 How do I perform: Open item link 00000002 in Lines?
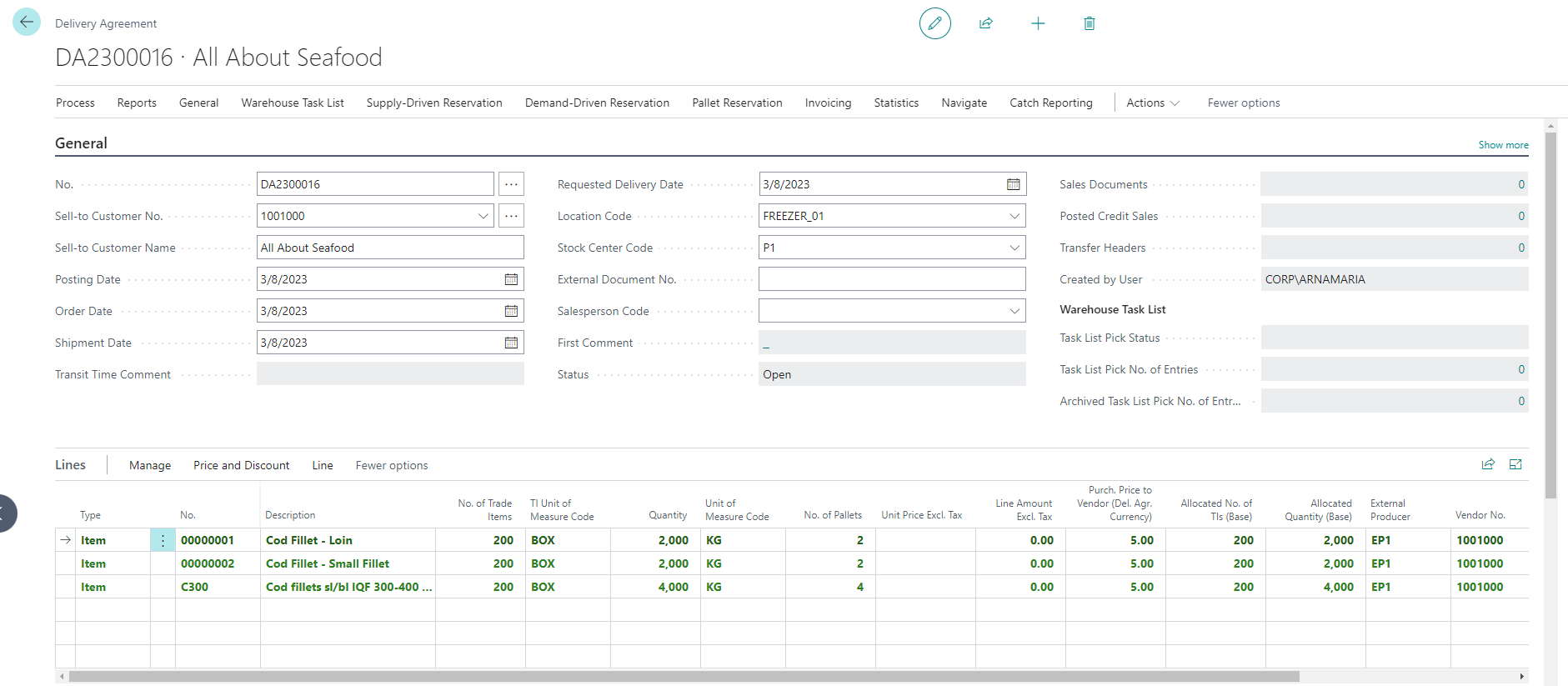point(208,563)
